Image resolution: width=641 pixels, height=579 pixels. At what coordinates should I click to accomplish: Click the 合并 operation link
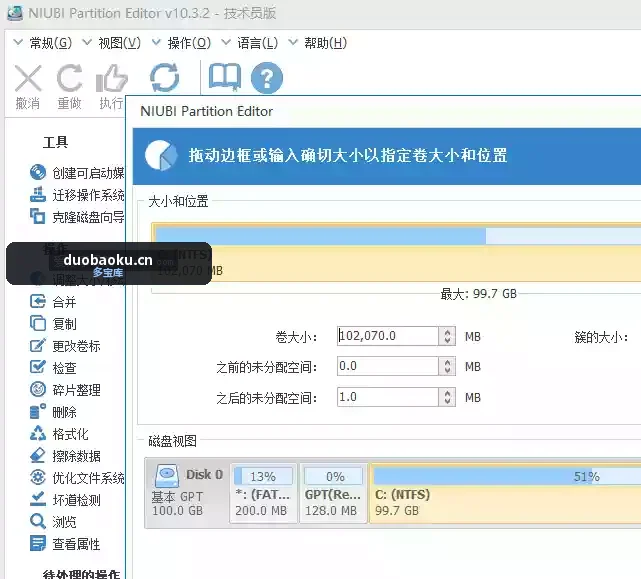click(x=64, y=302)
